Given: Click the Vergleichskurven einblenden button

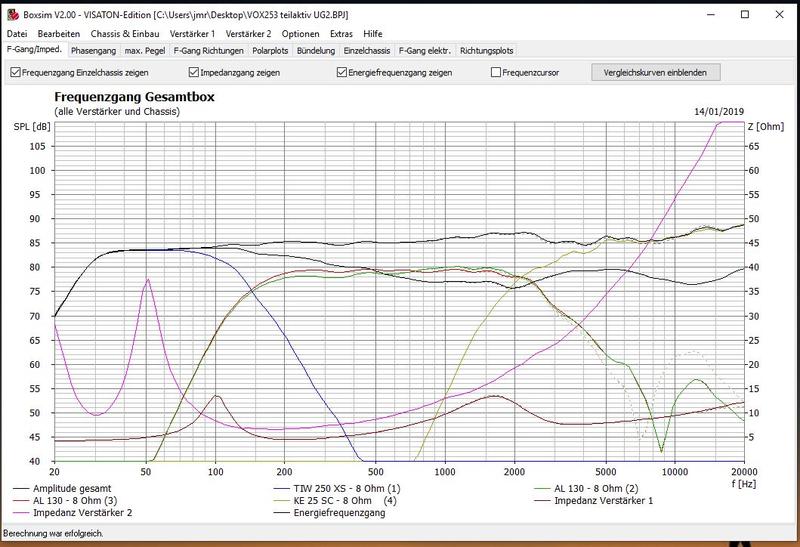Looking at the screenshot, I should click(x=655, y=73).
